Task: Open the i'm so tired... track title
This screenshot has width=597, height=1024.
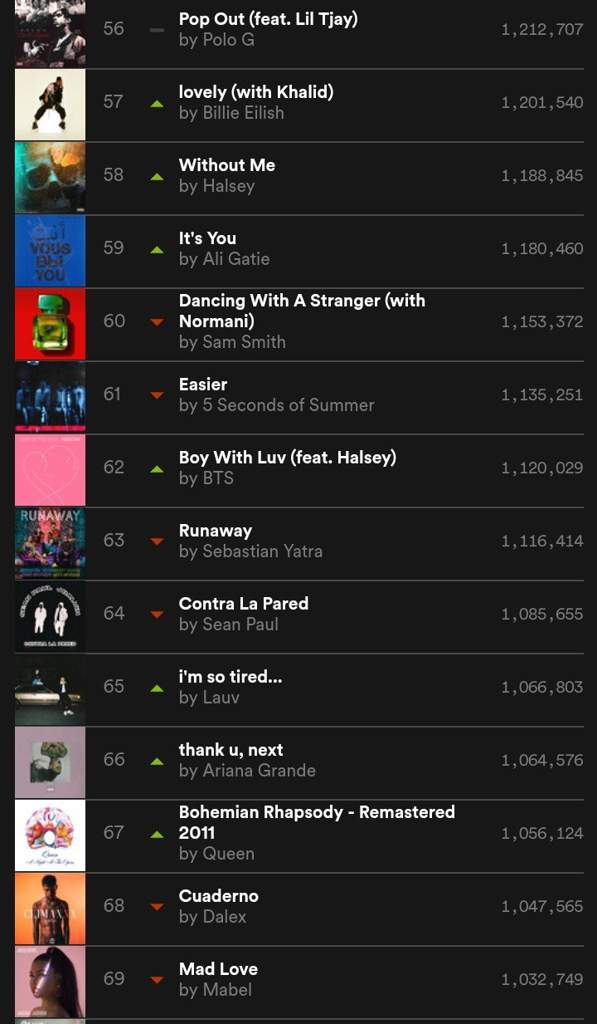Action: point(231,677)
